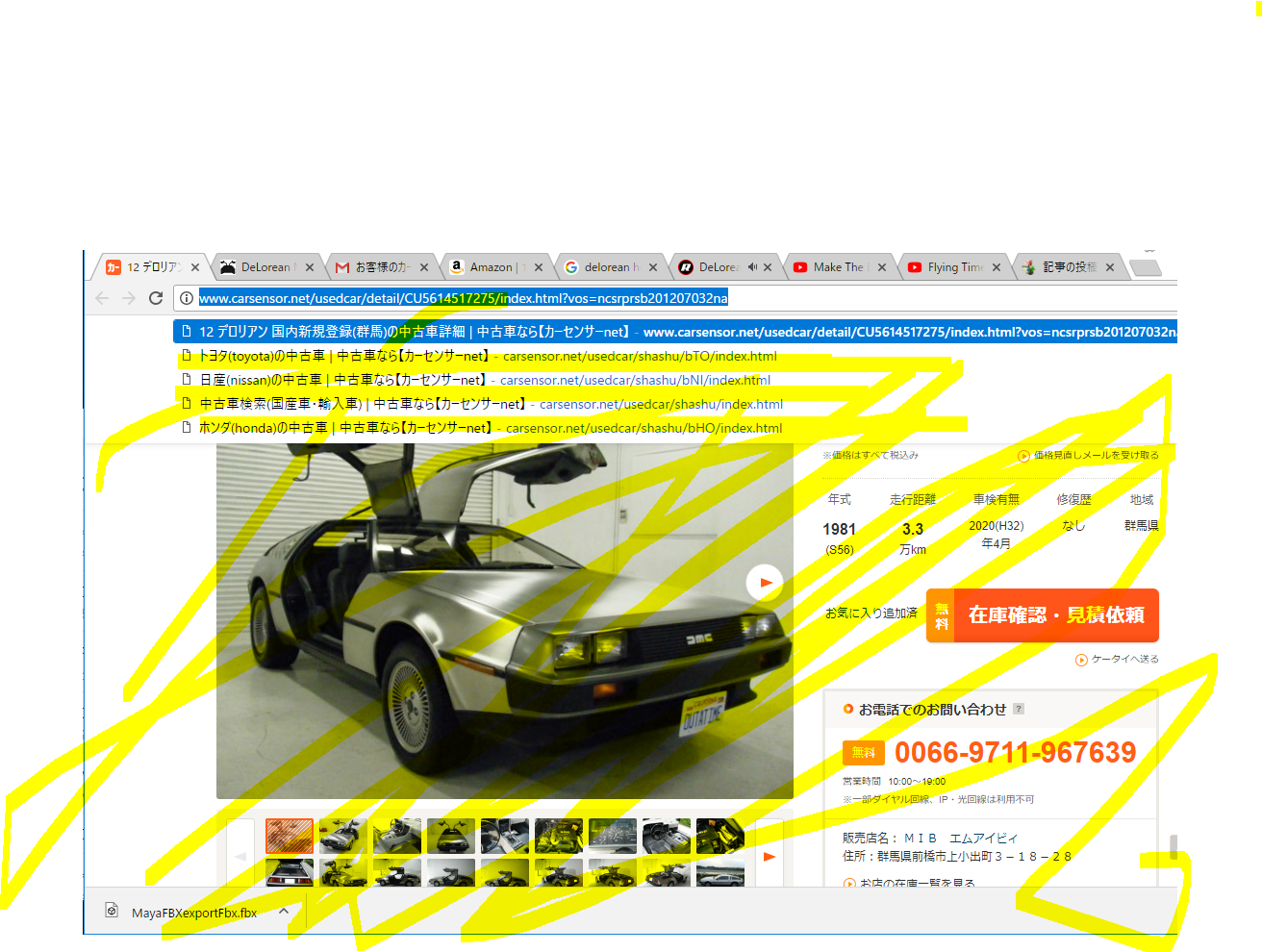Select the fourth thumbnail in the top row

tap(451, 836)
